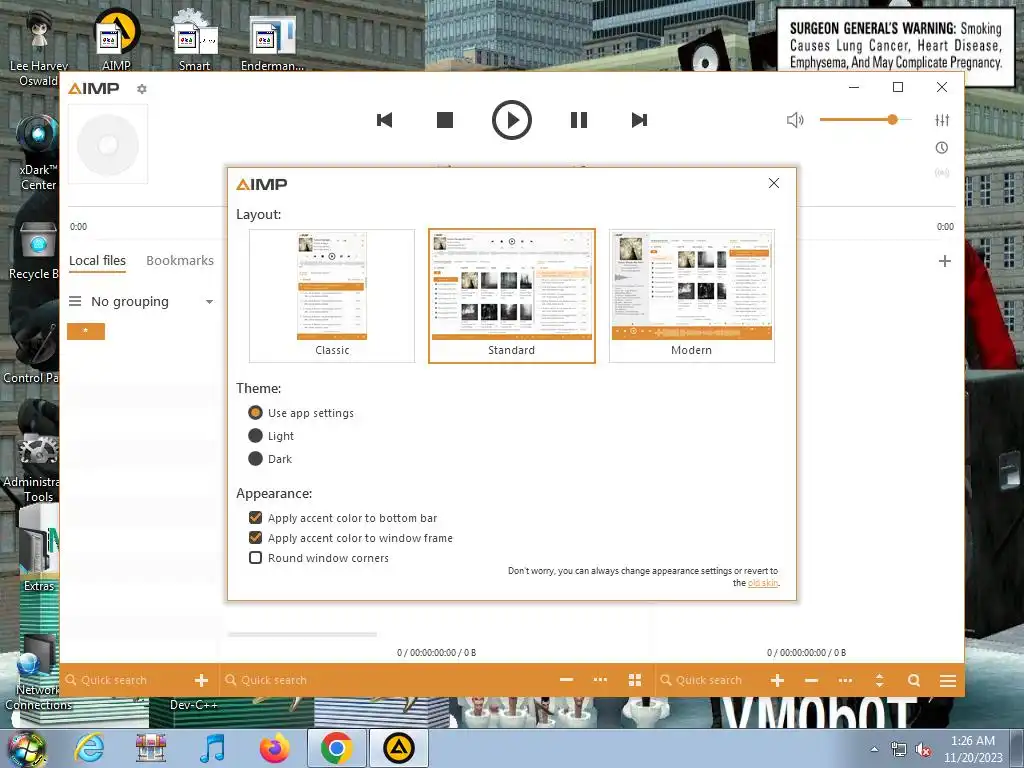This screenshot has width=1024, height=768.
Task: Mute audio via the speaker icon
Action: point(795,120)
